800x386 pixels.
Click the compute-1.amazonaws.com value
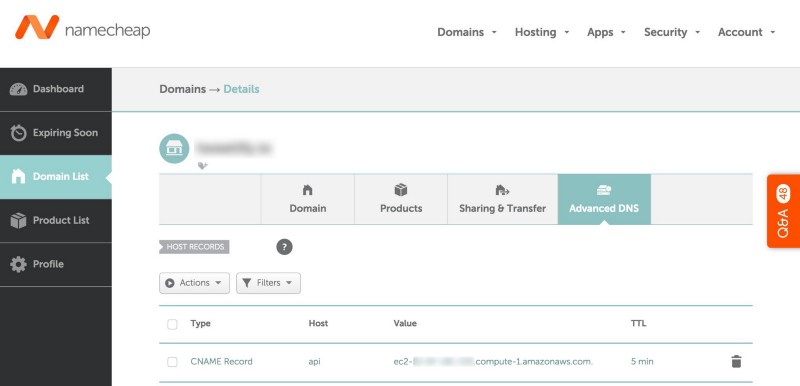pyautogui.click(x=493, y=362)
